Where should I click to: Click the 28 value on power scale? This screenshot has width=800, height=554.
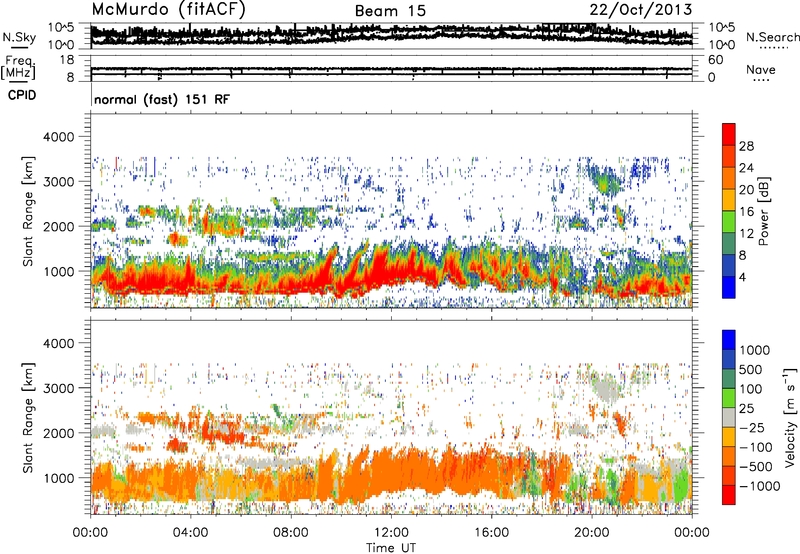tap(746, 146)
